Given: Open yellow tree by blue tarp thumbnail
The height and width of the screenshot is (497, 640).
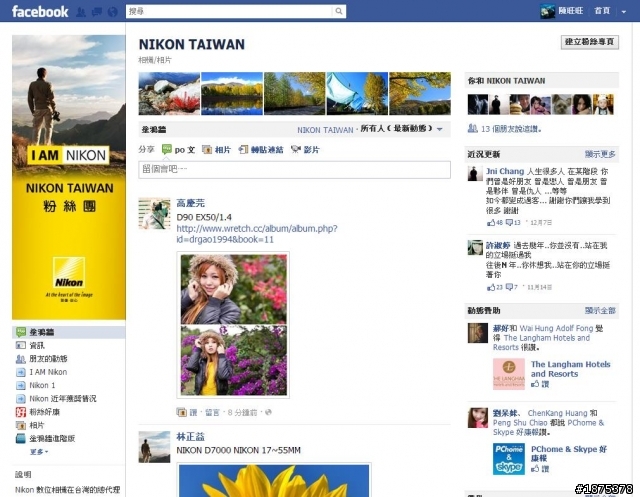Looking at the screenshot, I should tap(357, 94).
